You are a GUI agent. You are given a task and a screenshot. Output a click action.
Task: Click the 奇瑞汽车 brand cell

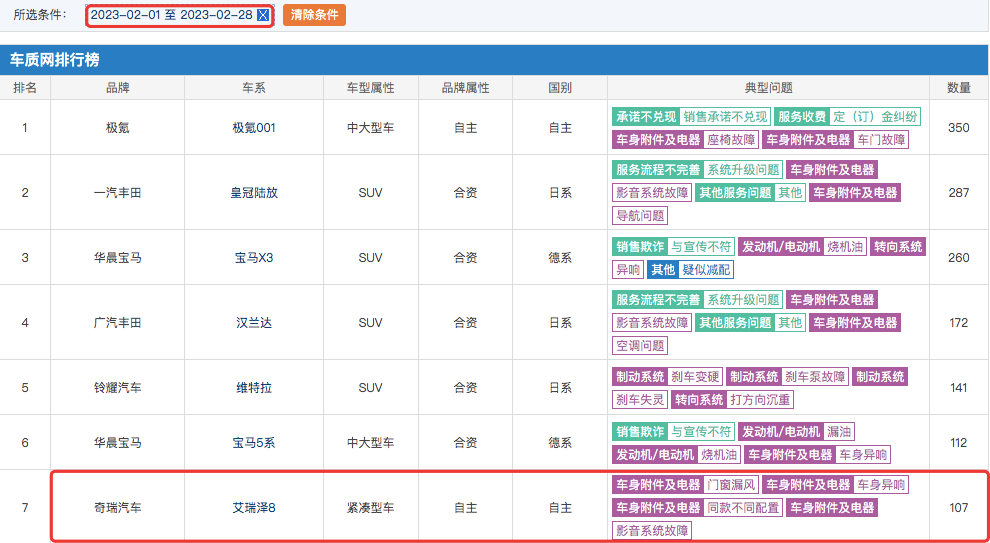click(117, 507)
